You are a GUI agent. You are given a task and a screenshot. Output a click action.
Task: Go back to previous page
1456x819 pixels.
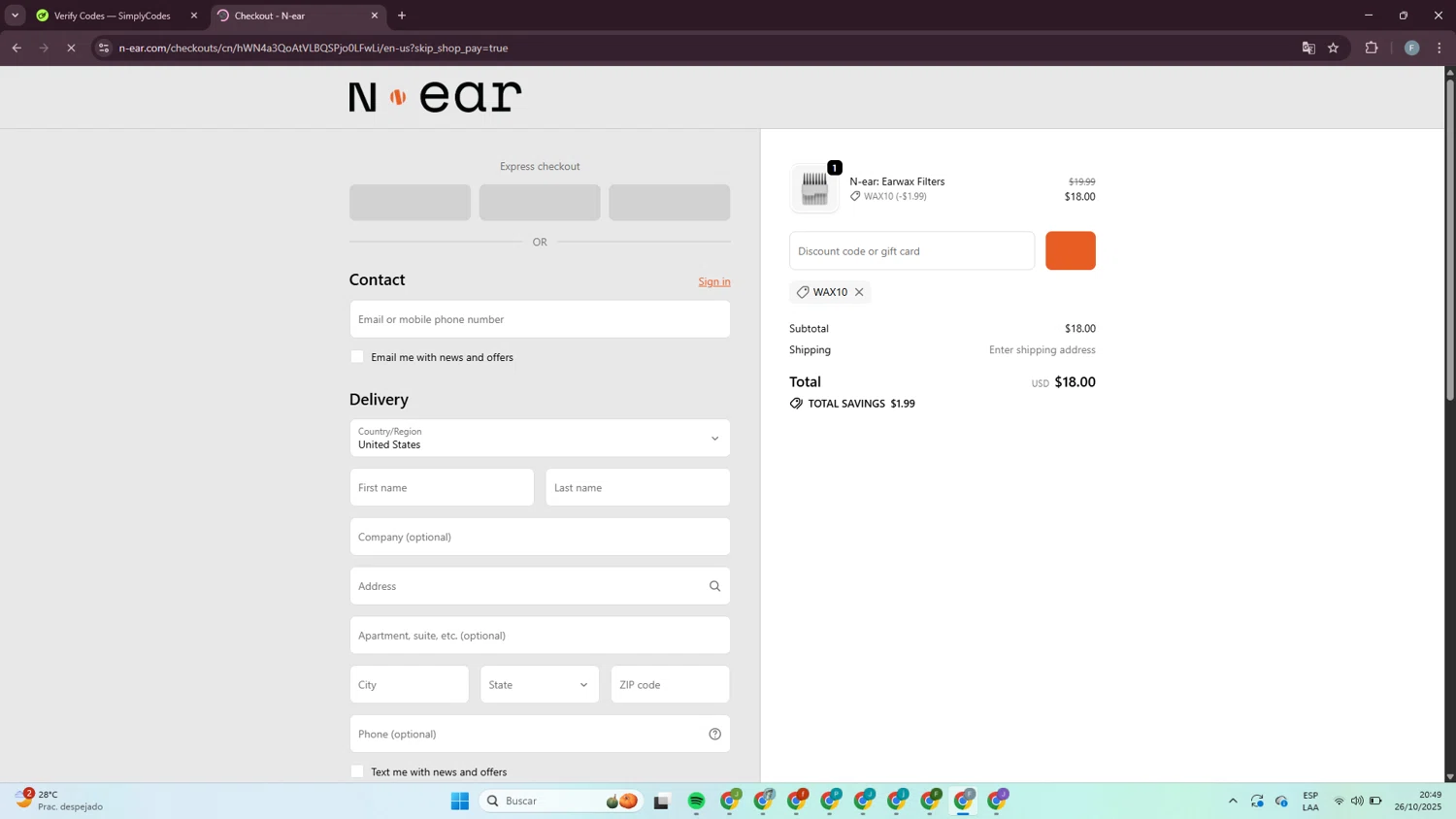point(17,48)
